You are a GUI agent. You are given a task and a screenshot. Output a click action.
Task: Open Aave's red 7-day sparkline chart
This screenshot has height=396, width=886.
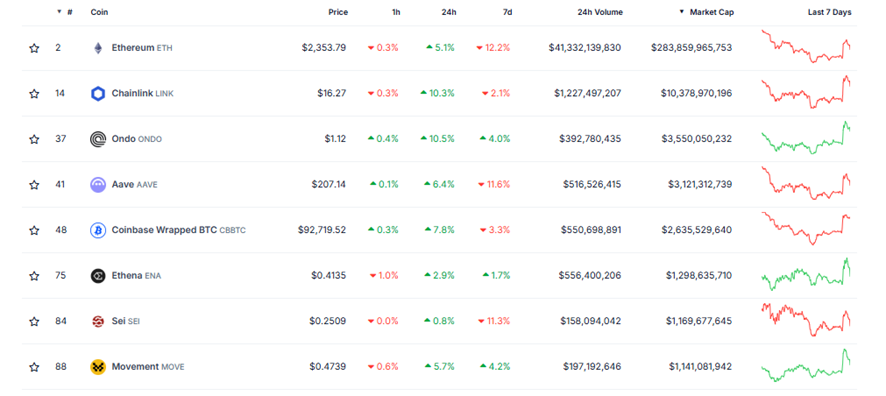806,183
